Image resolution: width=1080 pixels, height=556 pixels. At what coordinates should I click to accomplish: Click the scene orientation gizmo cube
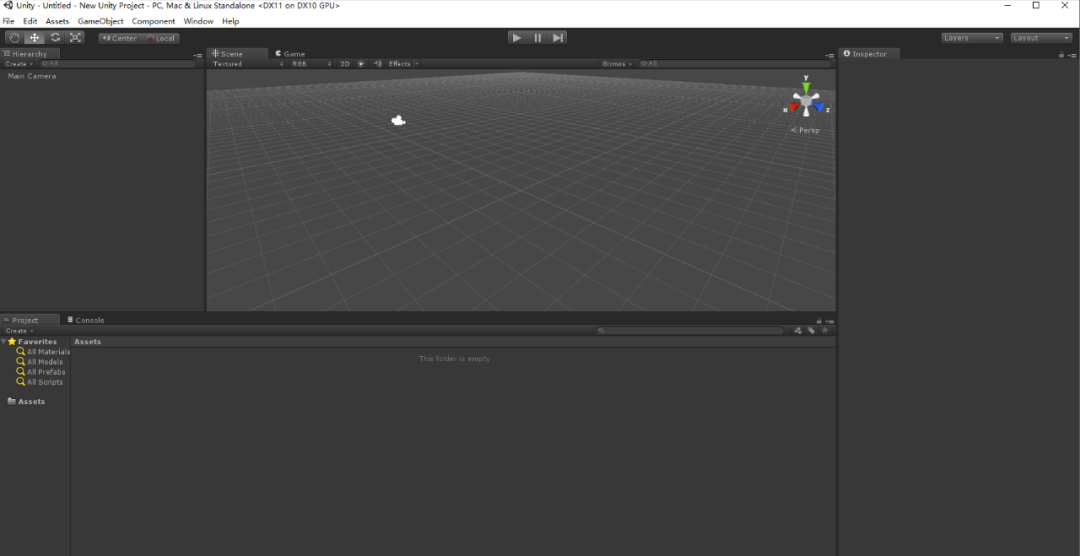pos(806,101)
